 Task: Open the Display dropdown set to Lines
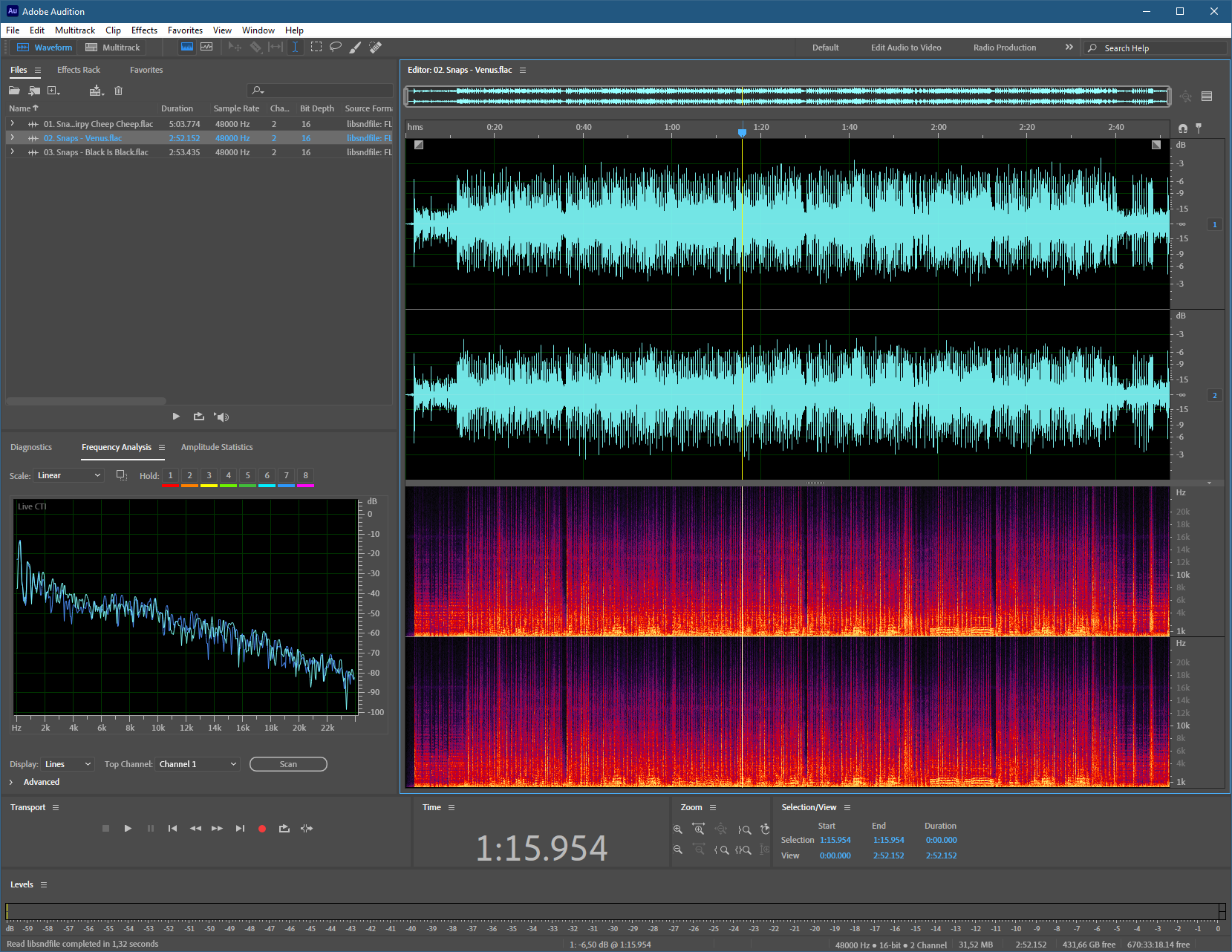(x=68, y=764)
